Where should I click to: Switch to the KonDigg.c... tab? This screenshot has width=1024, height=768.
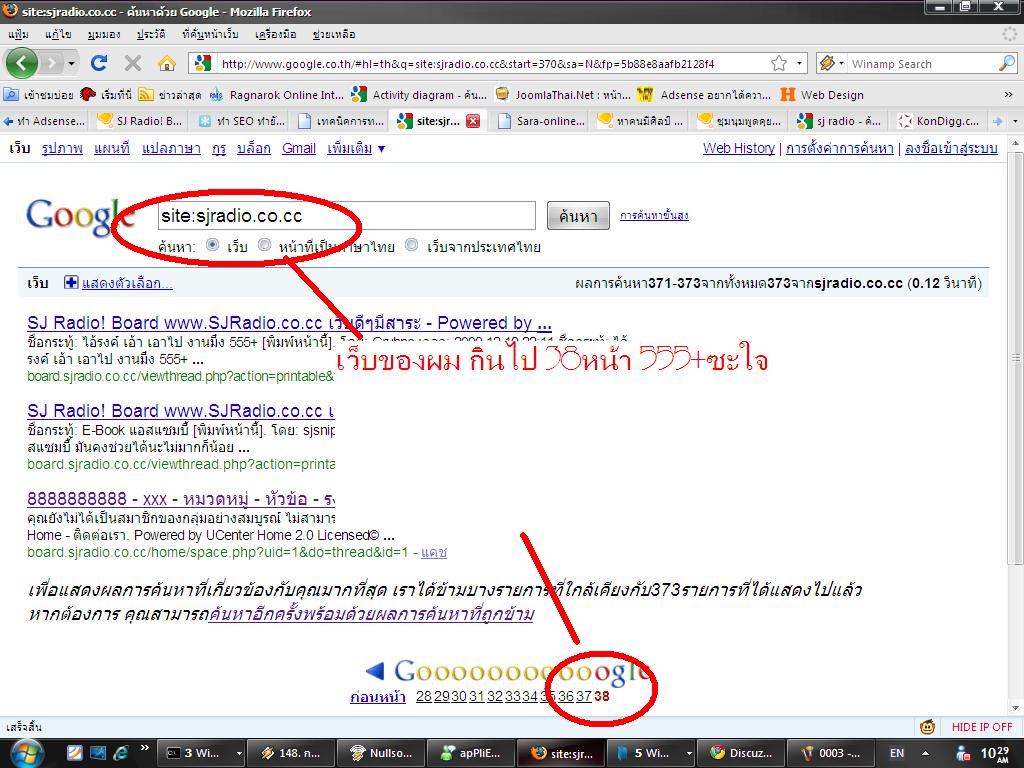coord(938,121)
